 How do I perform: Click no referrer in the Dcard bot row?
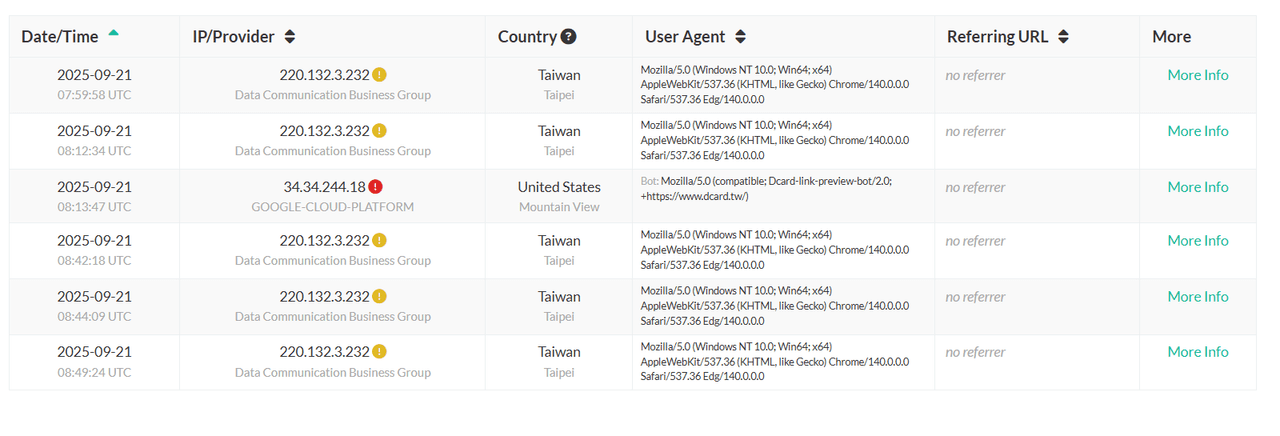point(975,187)
